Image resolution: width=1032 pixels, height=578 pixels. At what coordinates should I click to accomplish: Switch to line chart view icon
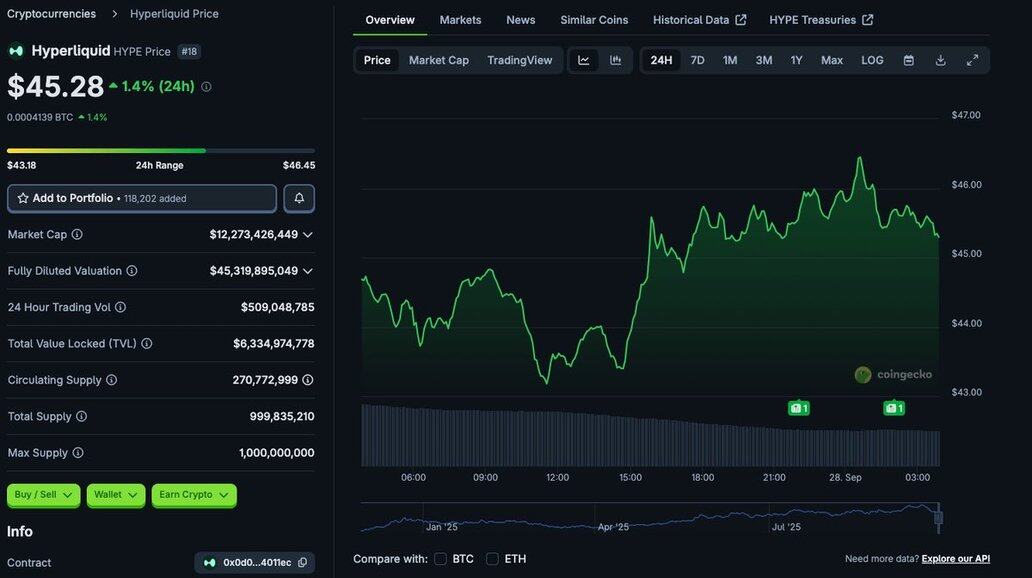[584, 60]
